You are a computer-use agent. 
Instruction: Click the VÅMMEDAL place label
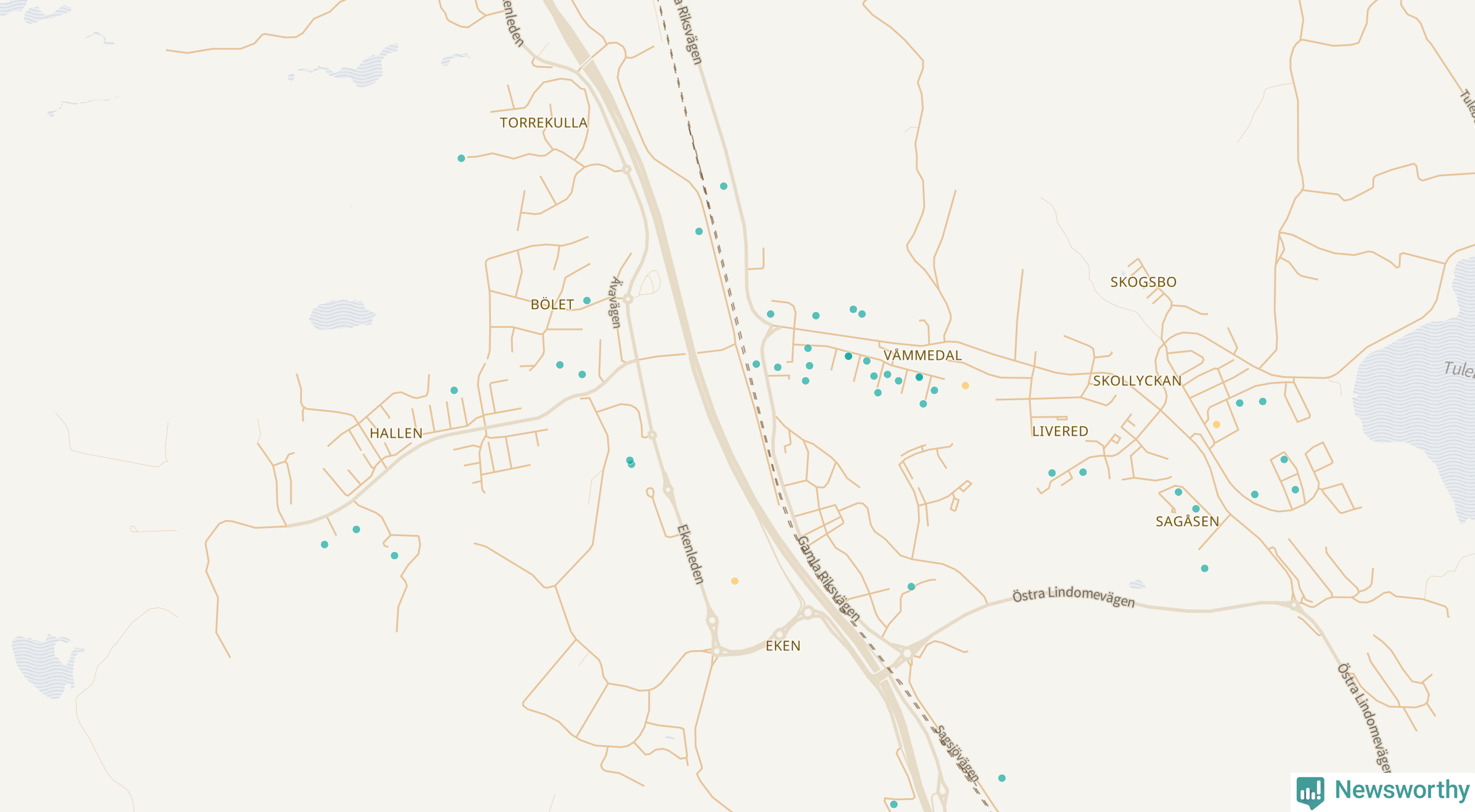[922, 355]
